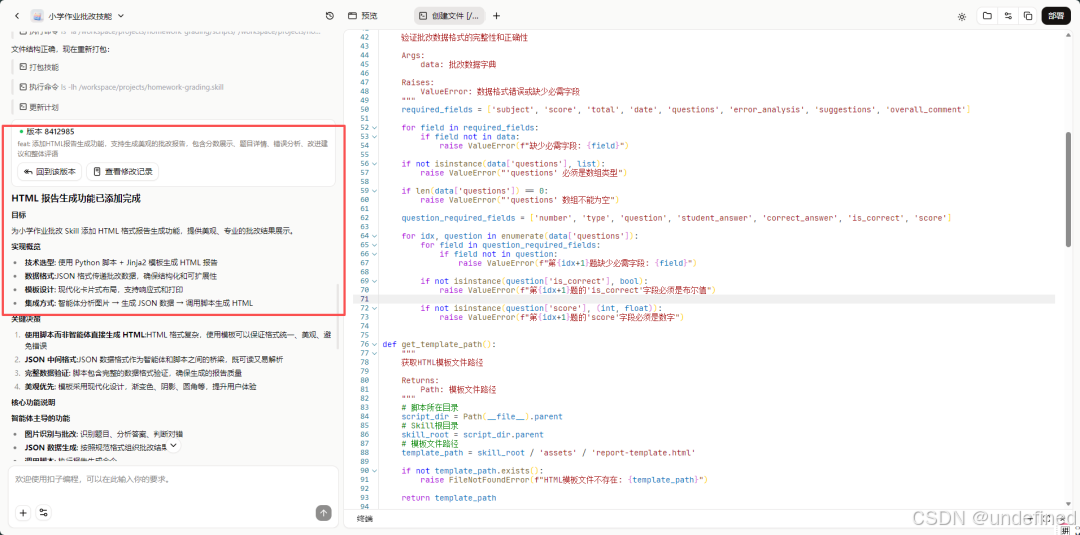Screen dimensions: 1080x535
Task: Click the 集成方式 bullet line
Action: point(138,303)
